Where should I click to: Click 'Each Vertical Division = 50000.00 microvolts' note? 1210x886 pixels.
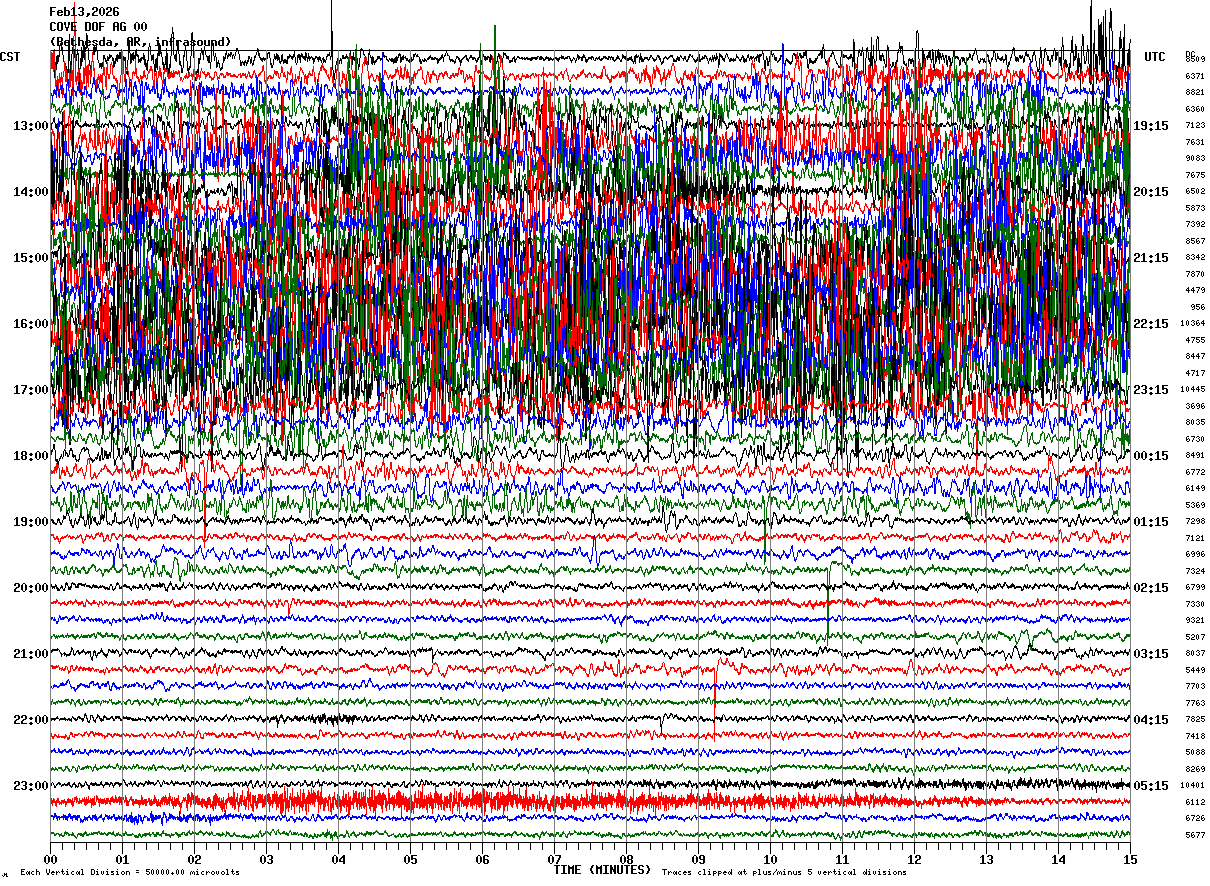pyautogui.click(x=130, y=872)
